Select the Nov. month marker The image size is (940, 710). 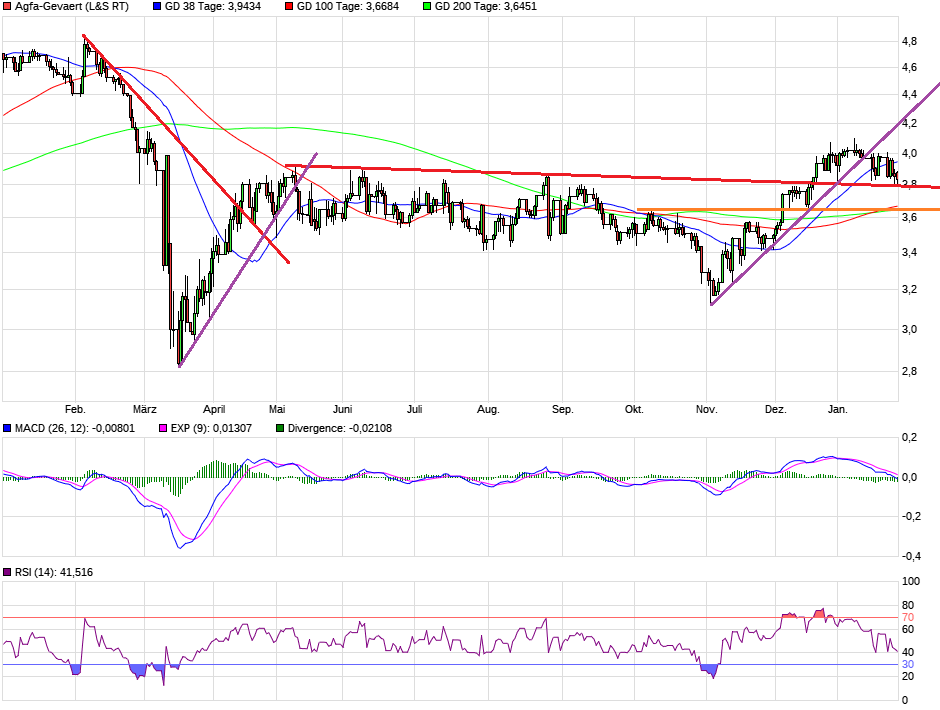pos(707,409)
